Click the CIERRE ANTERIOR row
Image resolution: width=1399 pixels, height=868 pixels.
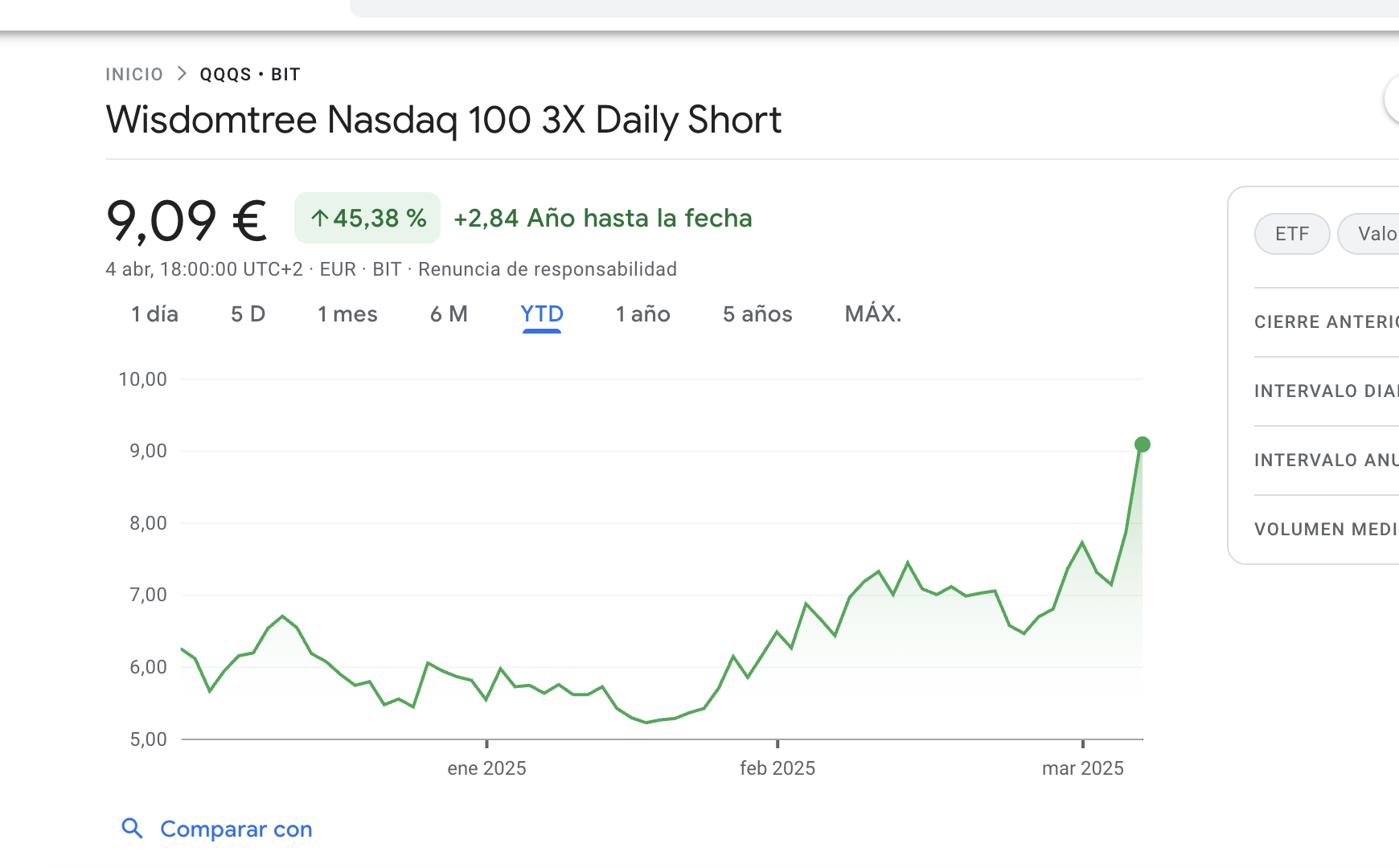[1325, 322]
